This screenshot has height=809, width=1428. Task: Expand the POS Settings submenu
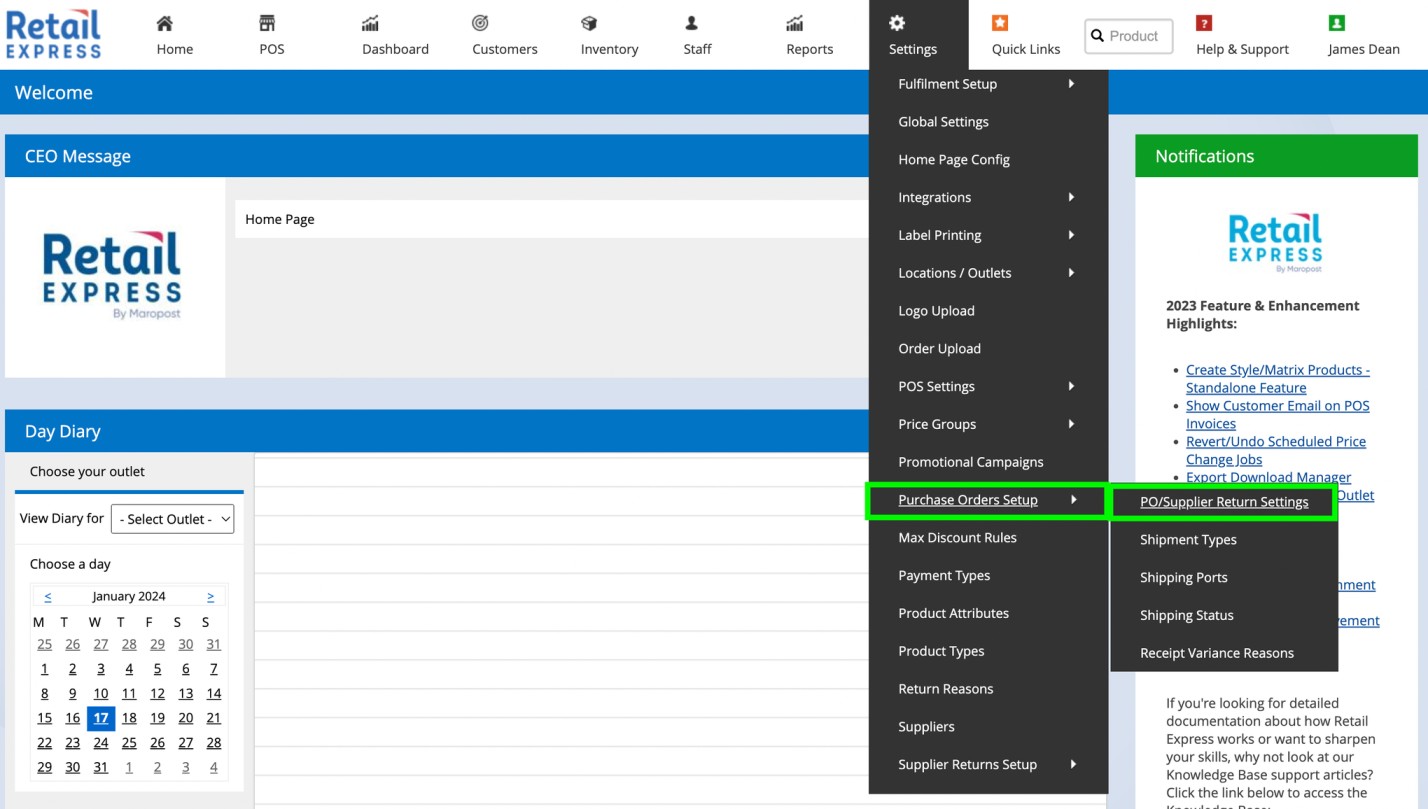988,386
